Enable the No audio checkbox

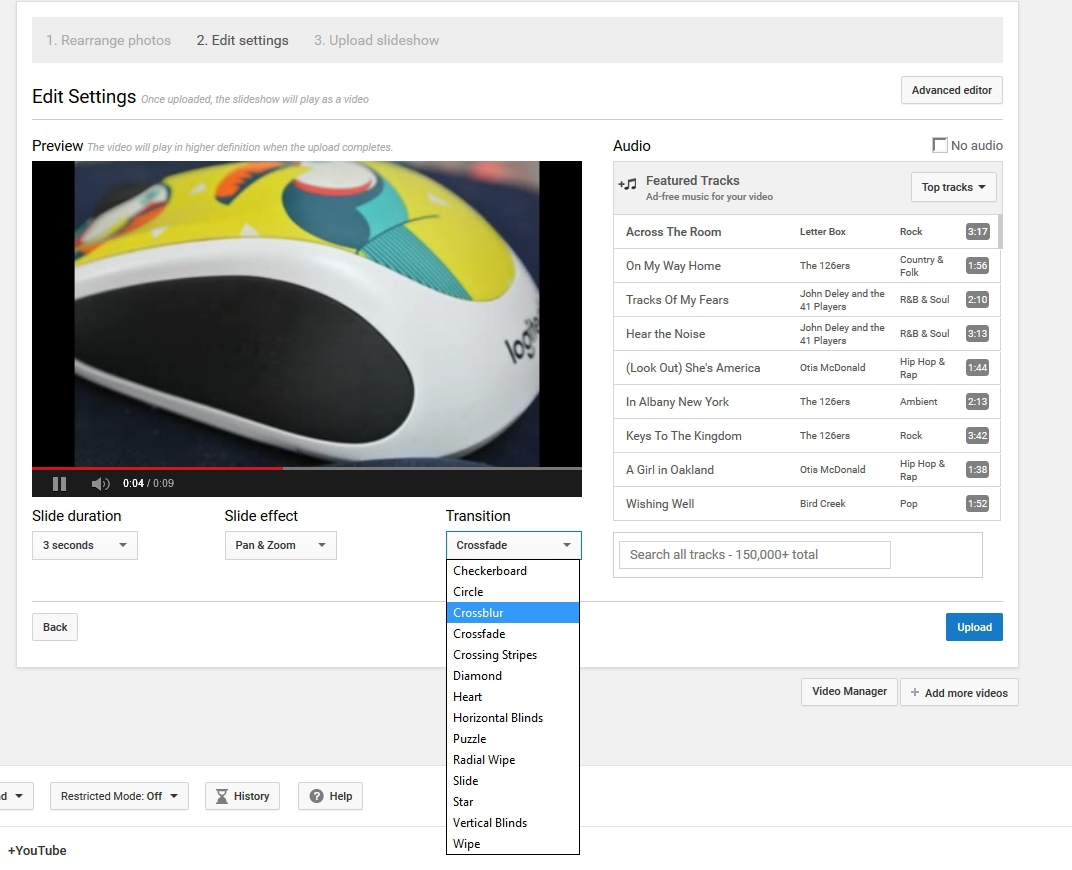pyautogui.click(x=940, y=146)
